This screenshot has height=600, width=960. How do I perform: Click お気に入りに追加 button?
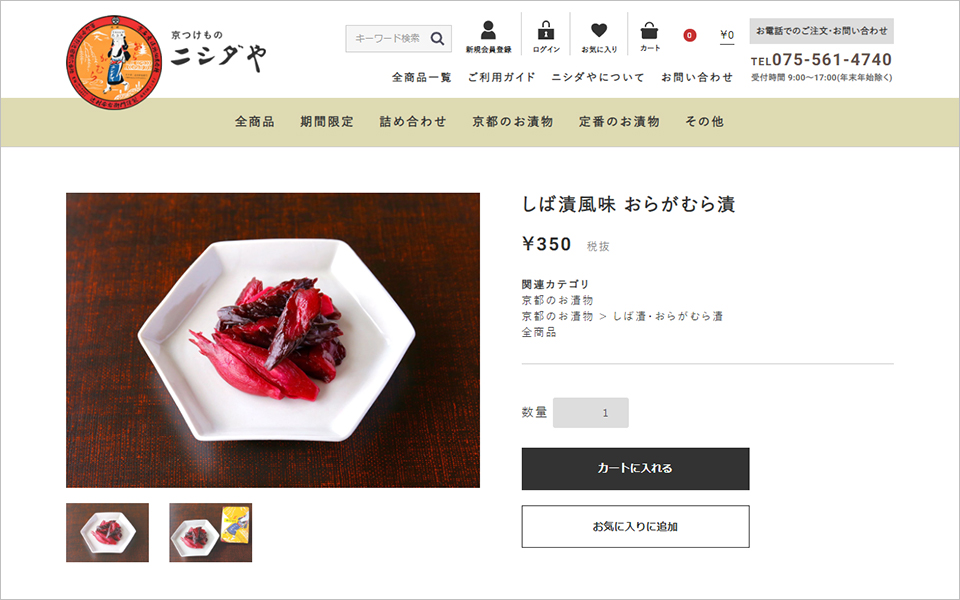[x=636, y=527]
